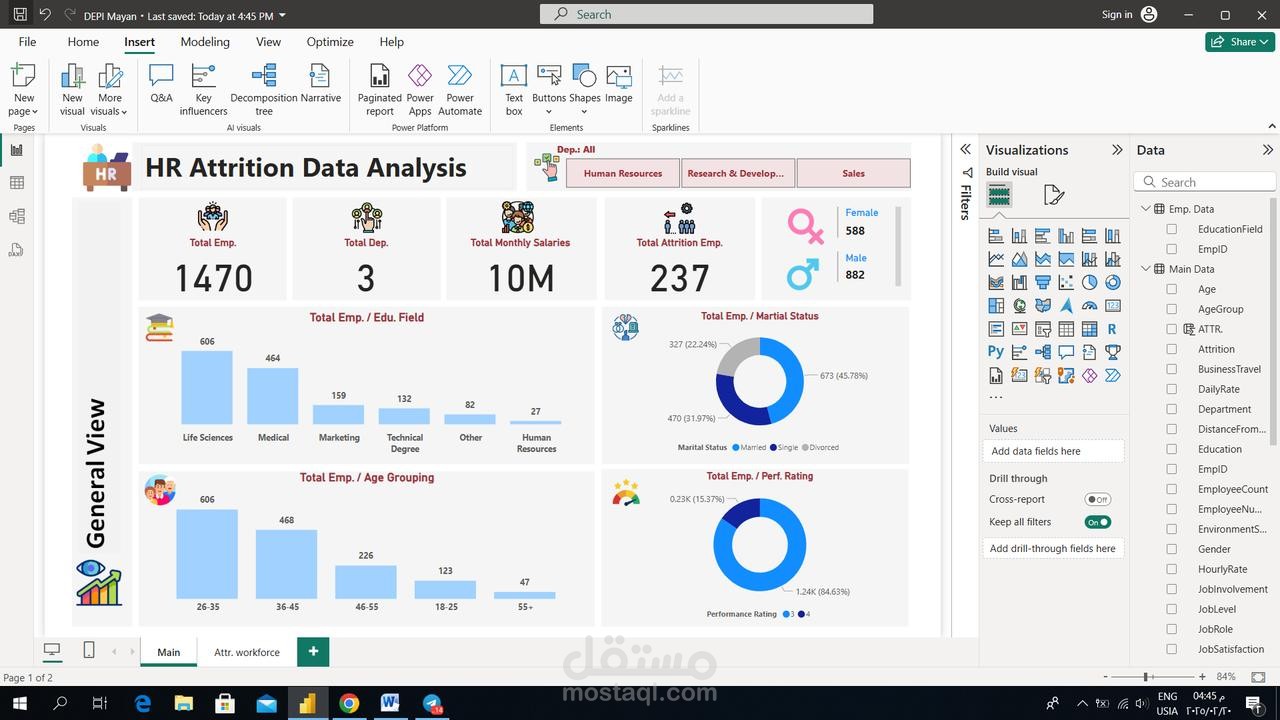Add Key influencers visual from ribbon
1280x720 pixels.
pyautogui.click(x=204, y=90)
